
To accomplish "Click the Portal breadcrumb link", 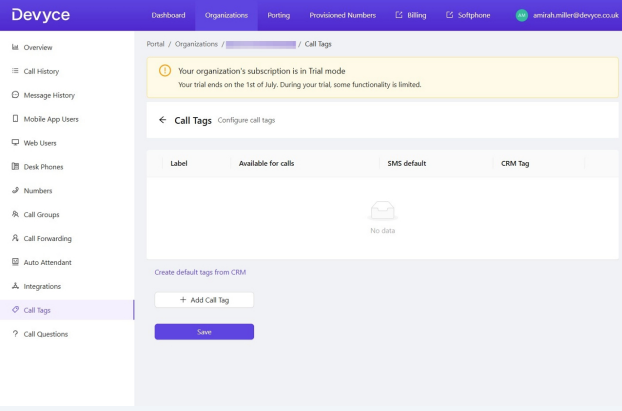I will tap(155, 44).
